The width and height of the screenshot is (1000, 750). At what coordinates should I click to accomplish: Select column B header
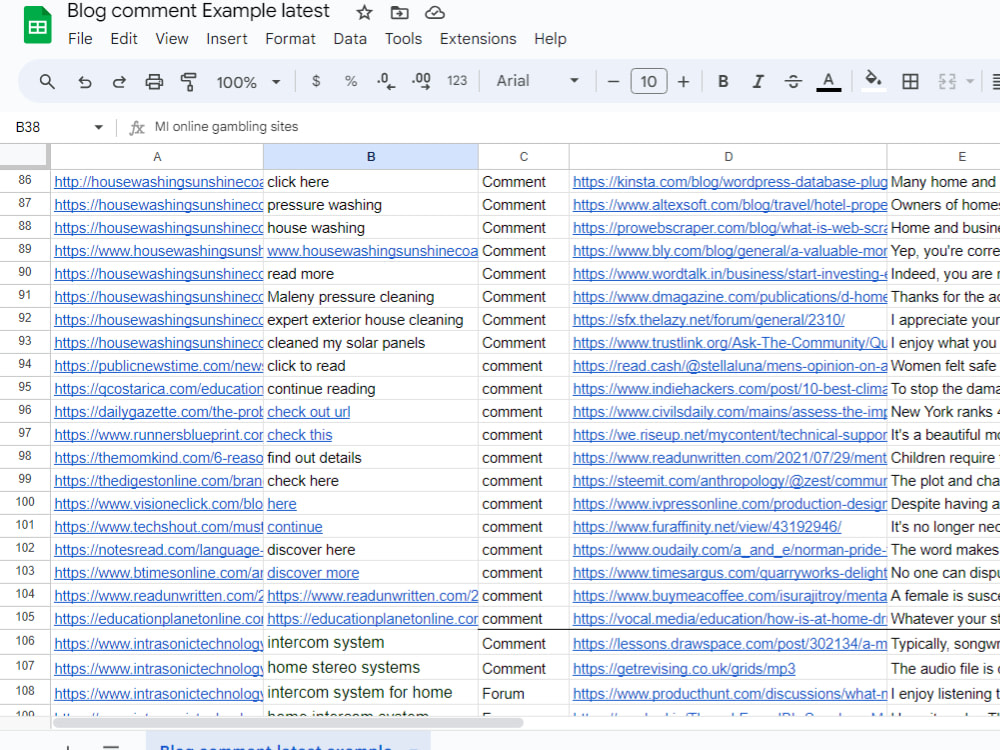click(371, 157)
